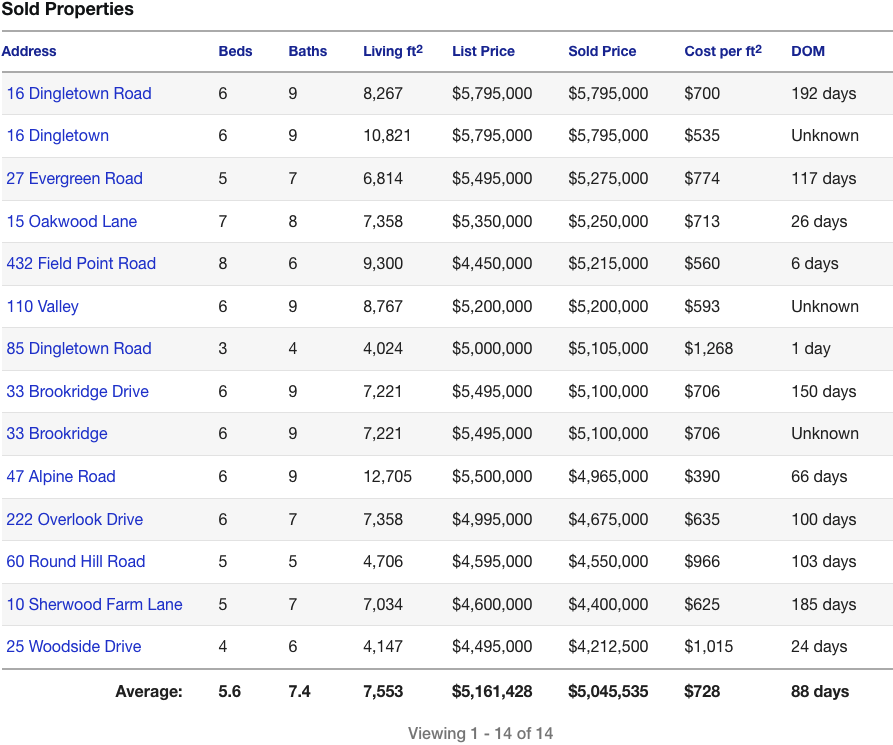Open the 85 Dingletown Road property page

click(x=79, y=348)
